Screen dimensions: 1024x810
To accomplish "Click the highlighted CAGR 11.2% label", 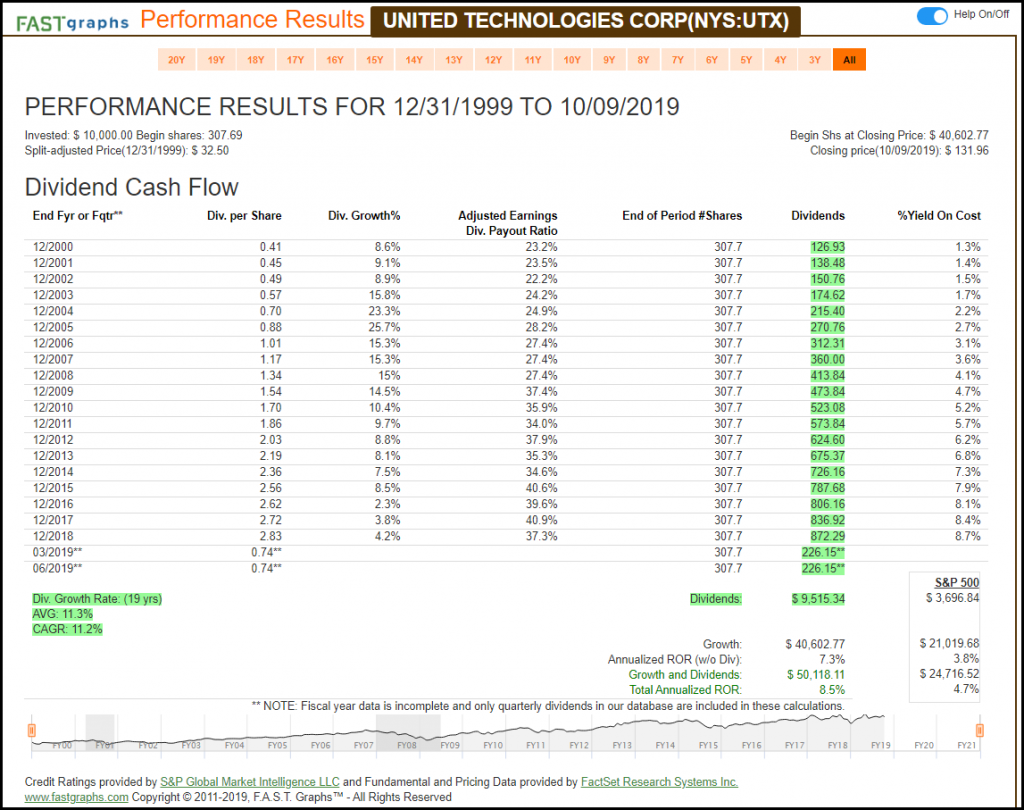I will click(x=67, y=629).
